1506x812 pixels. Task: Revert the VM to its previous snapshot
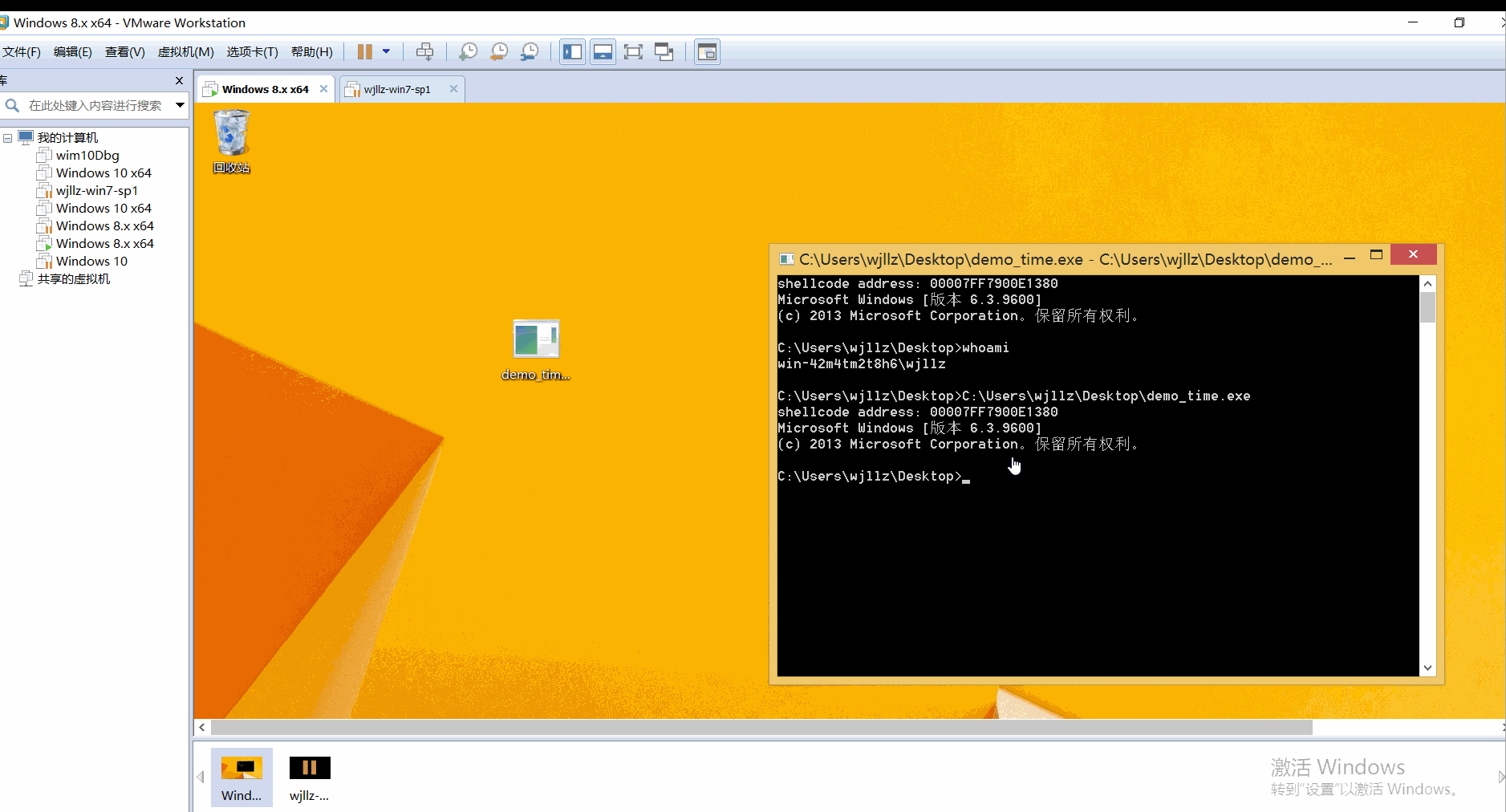coord(498,52)
